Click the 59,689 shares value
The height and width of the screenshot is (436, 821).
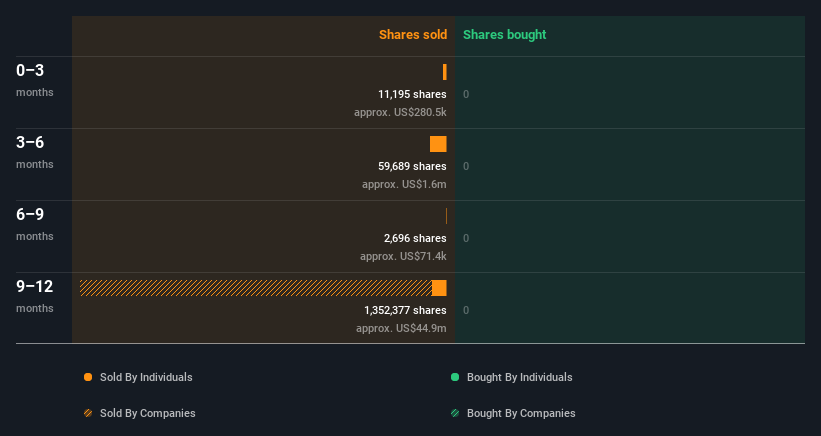(412, 166)
